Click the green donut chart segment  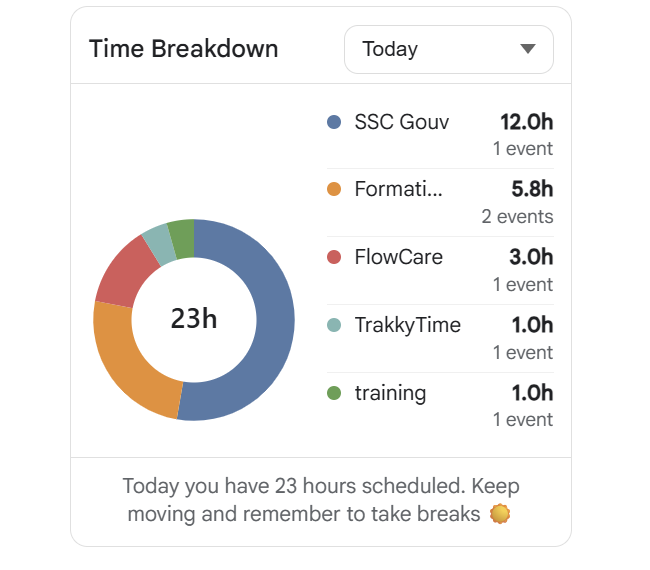tap(182, 238)
